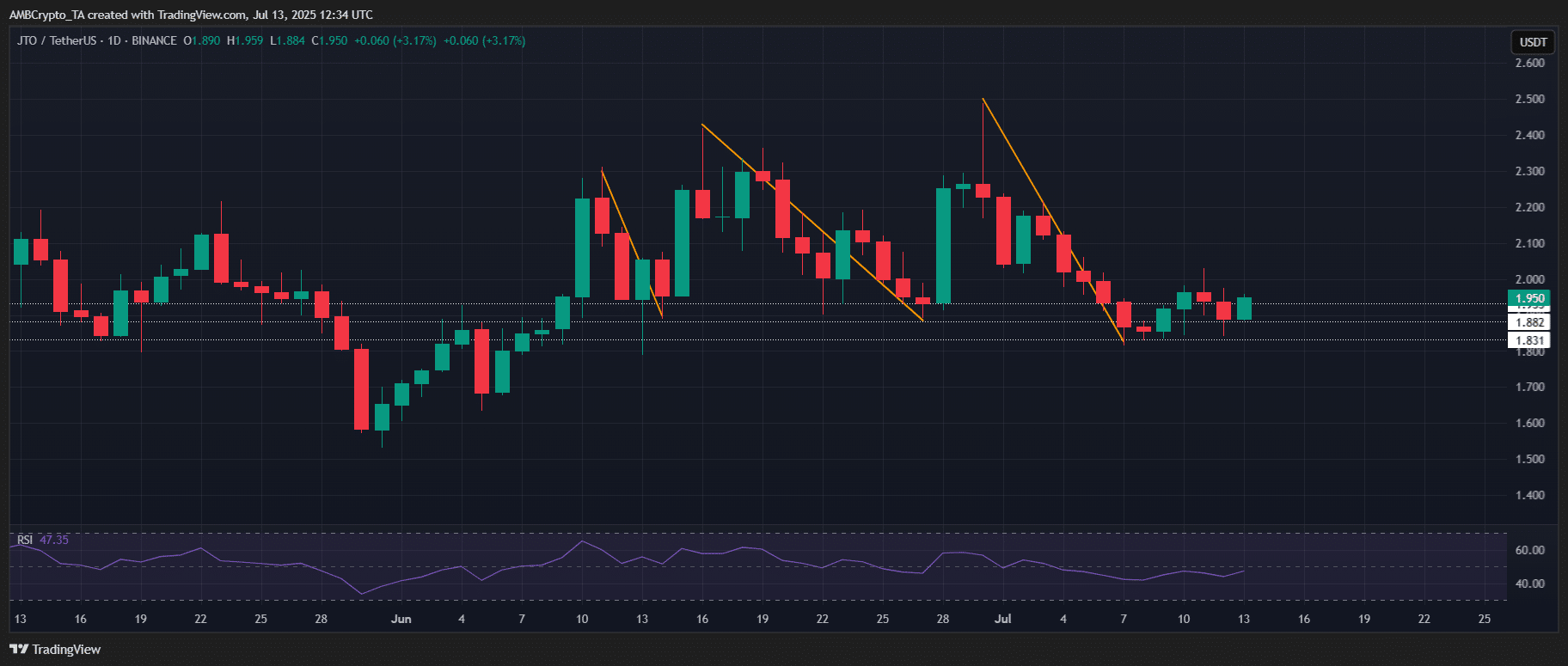Click the RSI value 47.35
The image size is (1568, 666).
click(x=54, y=540)
